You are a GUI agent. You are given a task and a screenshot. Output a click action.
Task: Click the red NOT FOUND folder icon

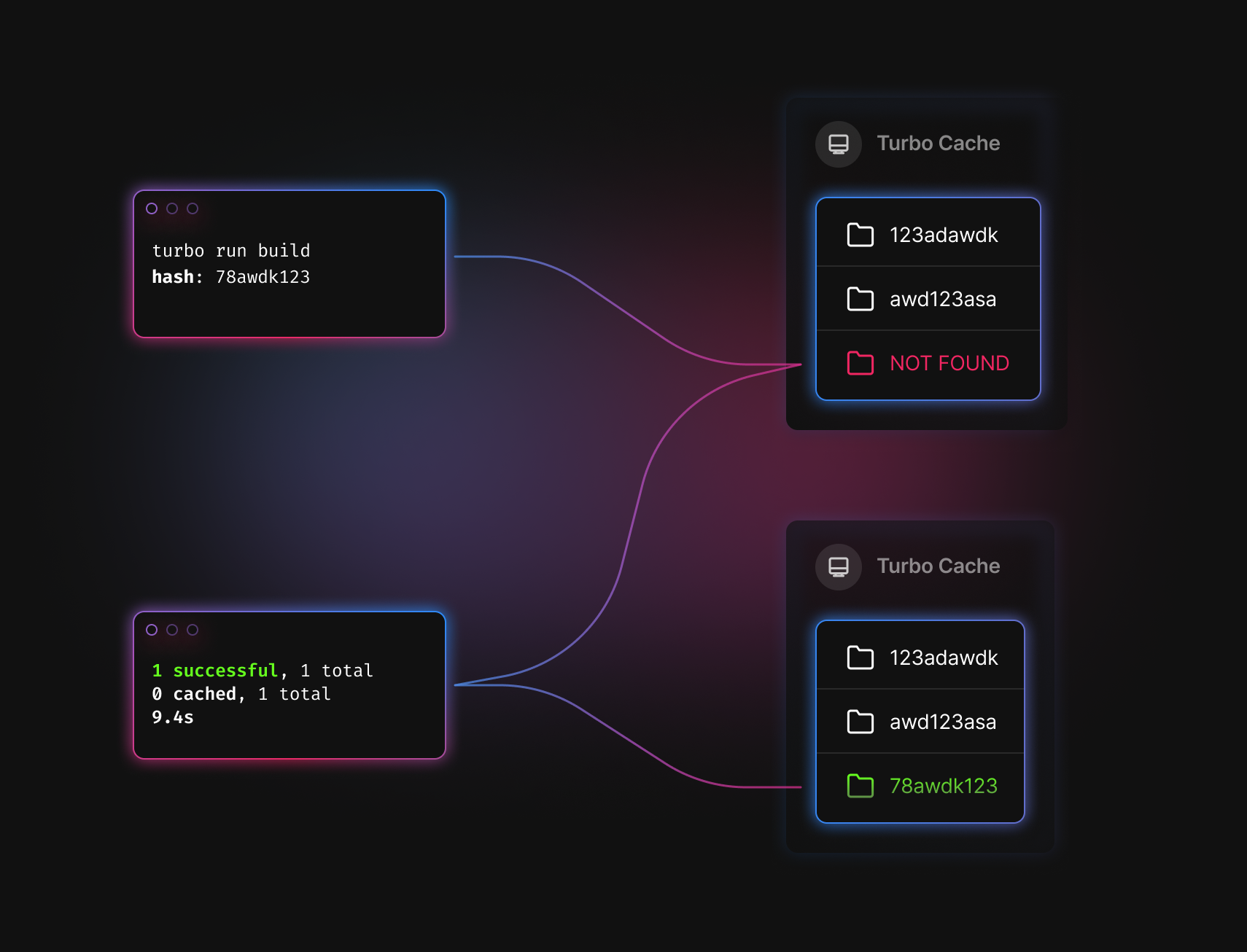coord(861,363)
